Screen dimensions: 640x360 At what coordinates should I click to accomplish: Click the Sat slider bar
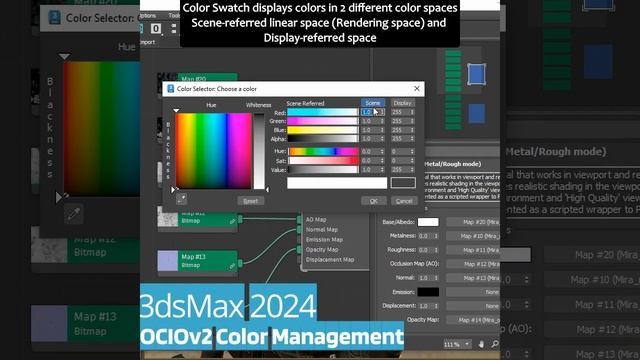(323, 161)
